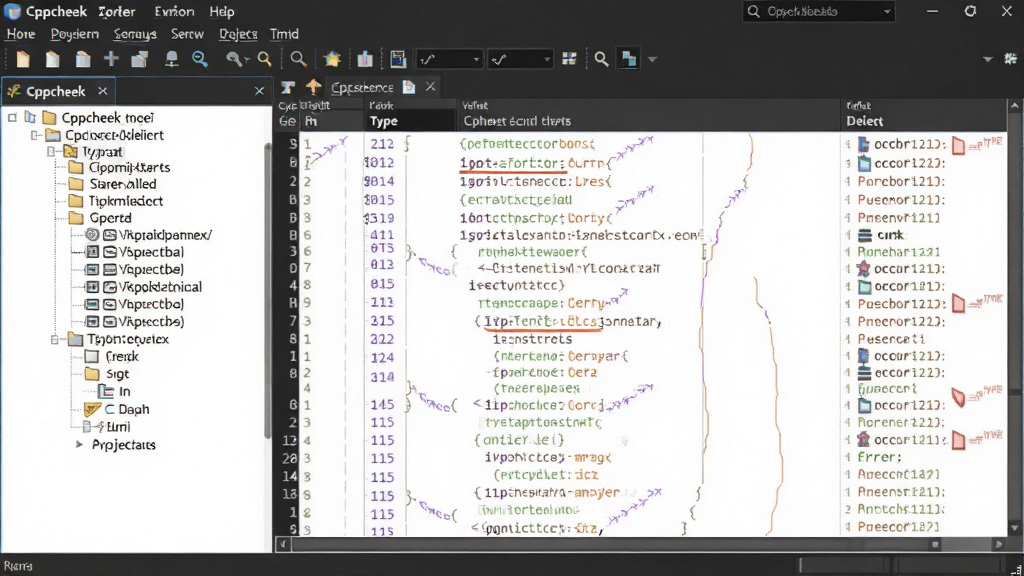Open the Serw menu
This screenshot has height=576, width=1024.
pos(187,34)
